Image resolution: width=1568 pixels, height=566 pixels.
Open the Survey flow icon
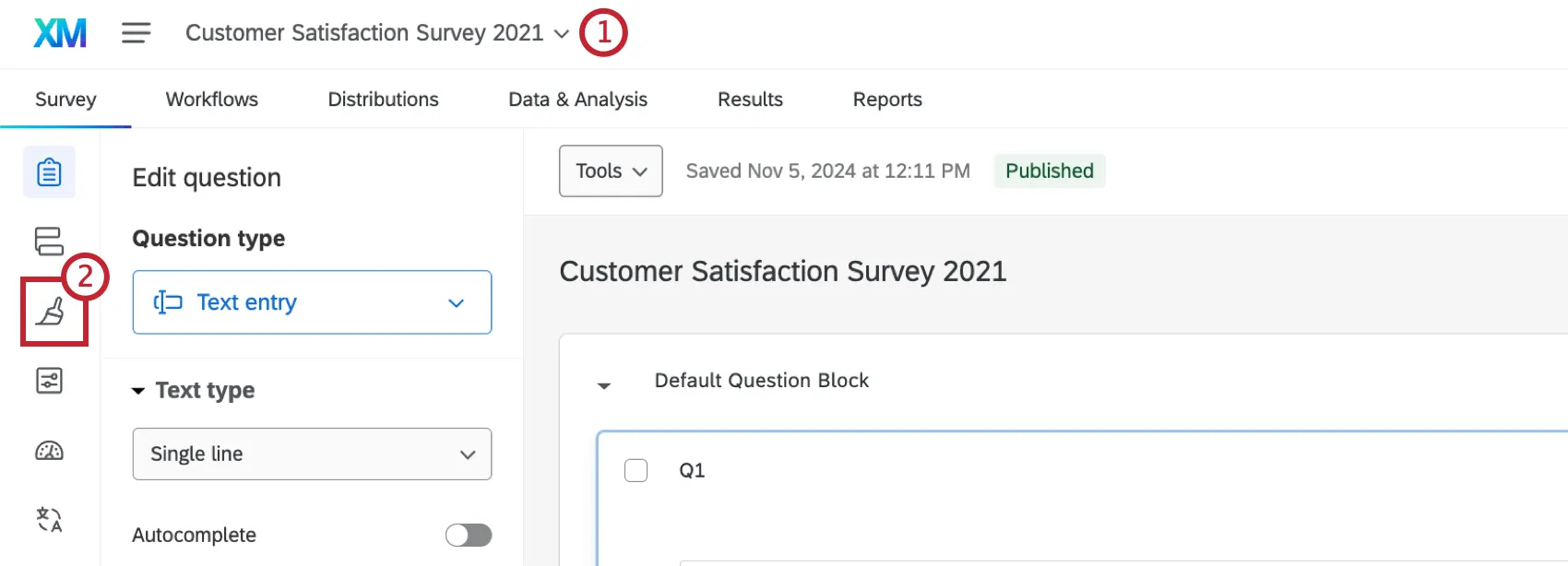click(49, 242)
